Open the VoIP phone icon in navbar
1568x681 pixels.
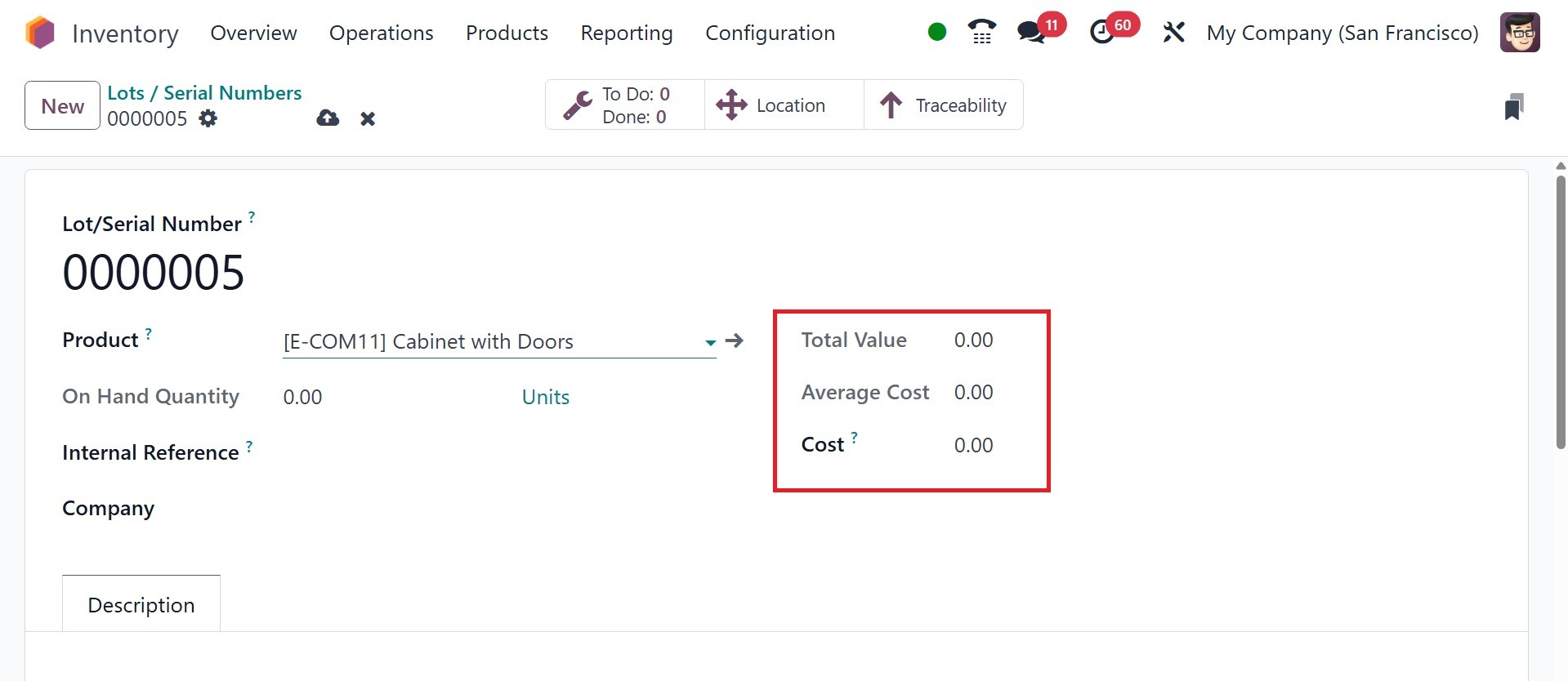[981, 33]
